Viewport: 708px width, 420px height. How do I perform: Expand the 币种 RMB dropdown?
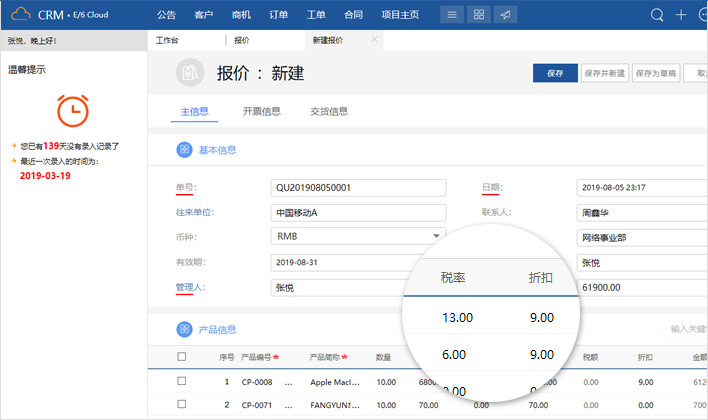point(436,236)
